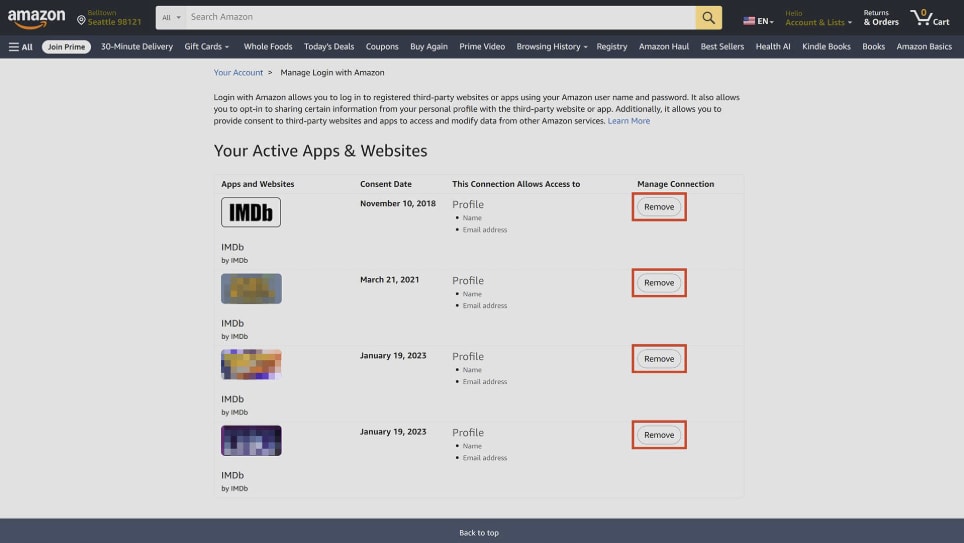Screen dimensions: 964x543
Task: Click the March 21, 2021 consent date
Action: pyautogui.click(x=389, y=280)
